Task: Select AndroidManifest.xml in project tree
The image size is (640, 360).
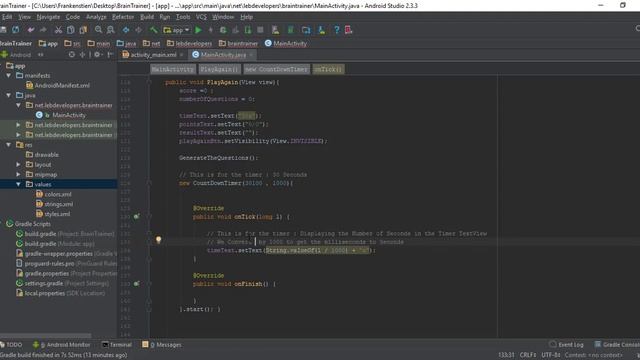Action: (58, 85)
